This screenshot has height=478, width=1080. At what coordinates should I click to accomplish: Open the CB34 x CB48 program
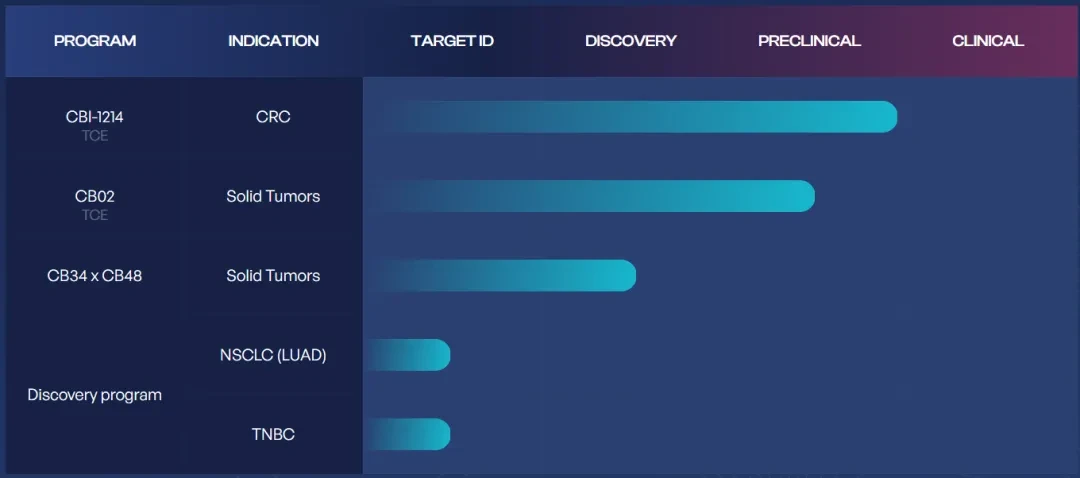(95, 276)
